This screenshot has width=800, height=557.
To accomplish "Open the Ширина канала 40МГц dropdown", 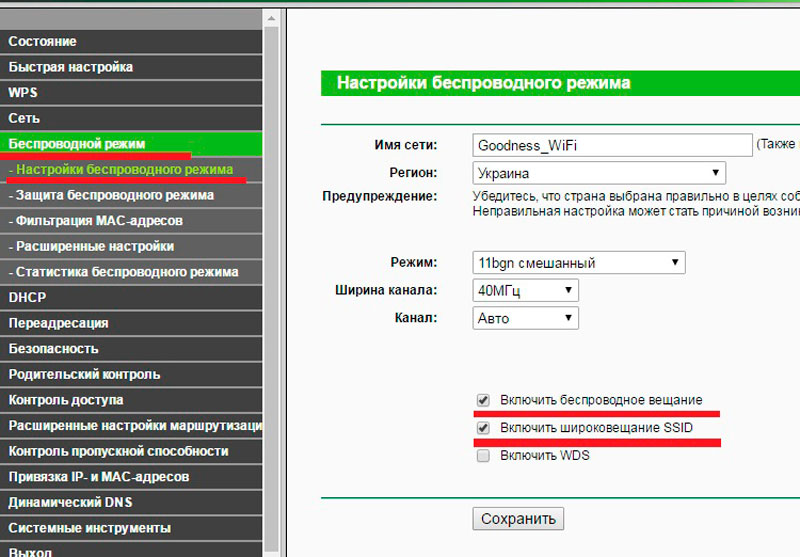I will [x=526, y=290].
